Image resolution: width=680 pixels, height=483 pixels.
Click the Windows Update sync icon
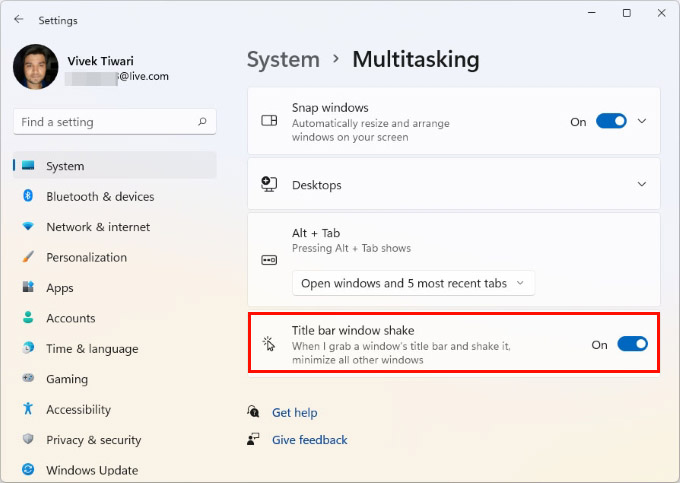[28, 469]
